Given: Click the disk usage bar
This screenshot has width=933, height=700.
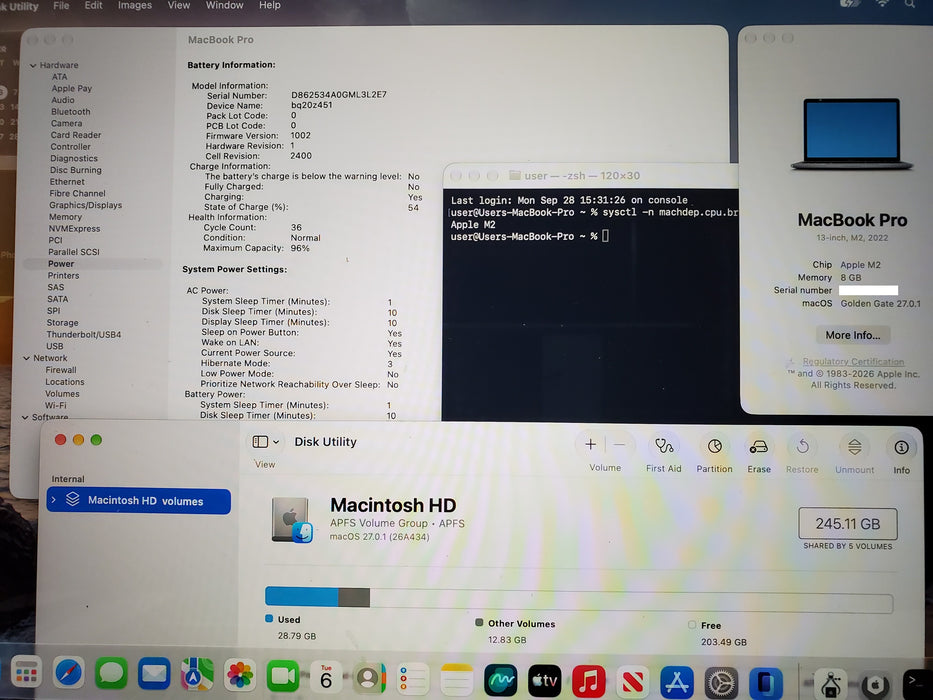Looking at the screenshot, I should [579, 599].
